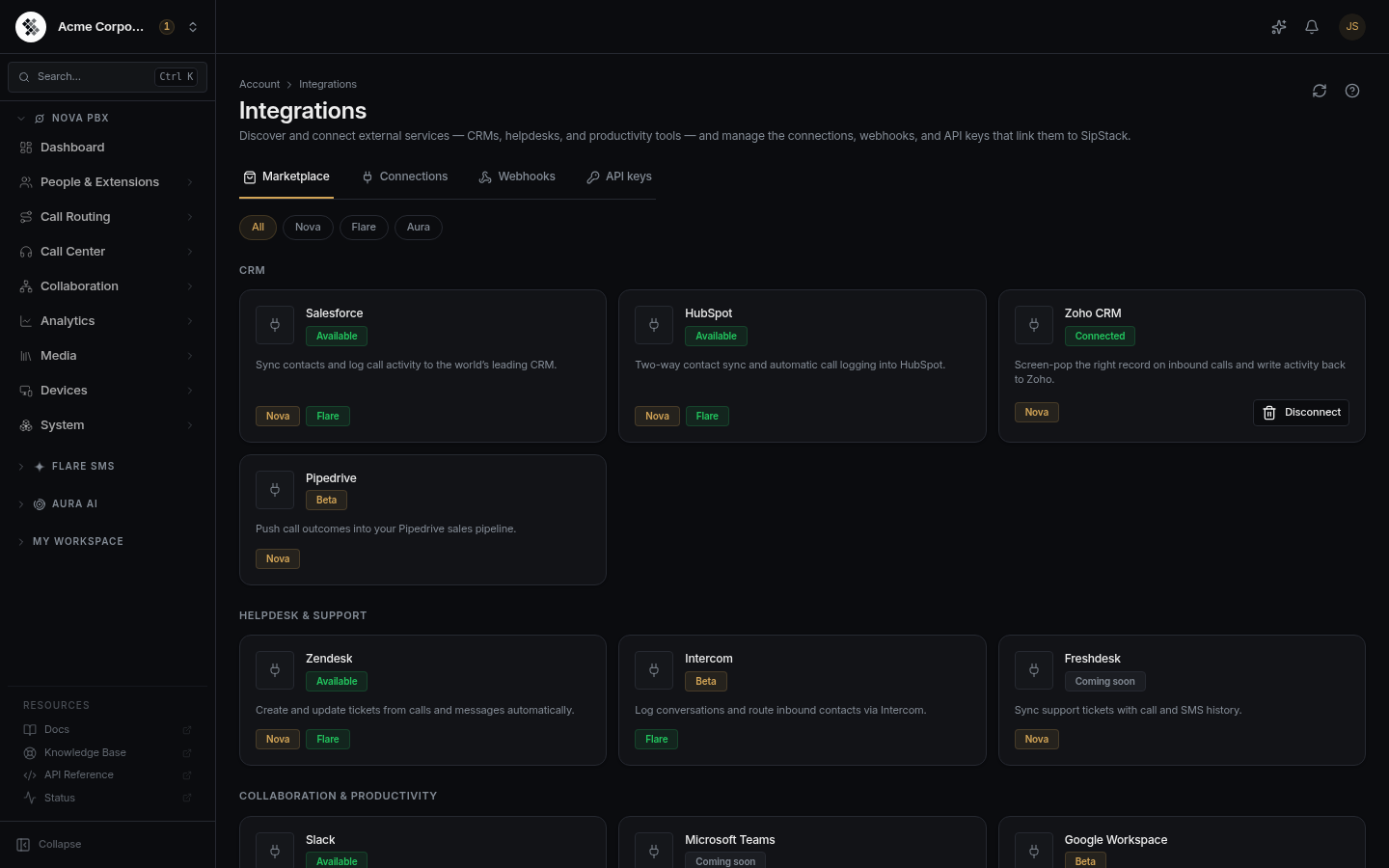
Task: Filter marketplace by Nova
Action: point(308,228)
